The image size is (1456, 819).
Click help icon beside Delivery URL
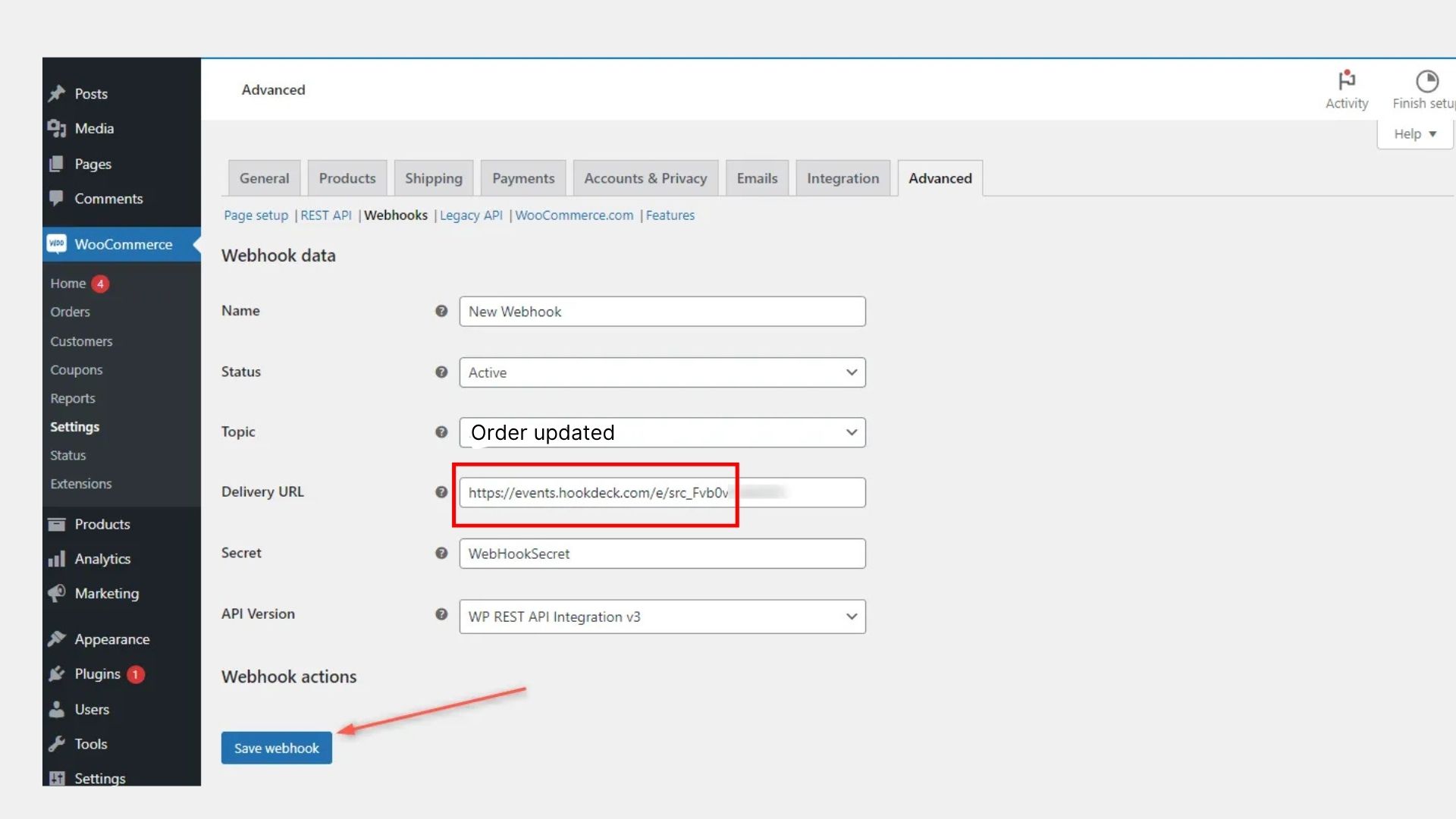[x=441, y=492]
